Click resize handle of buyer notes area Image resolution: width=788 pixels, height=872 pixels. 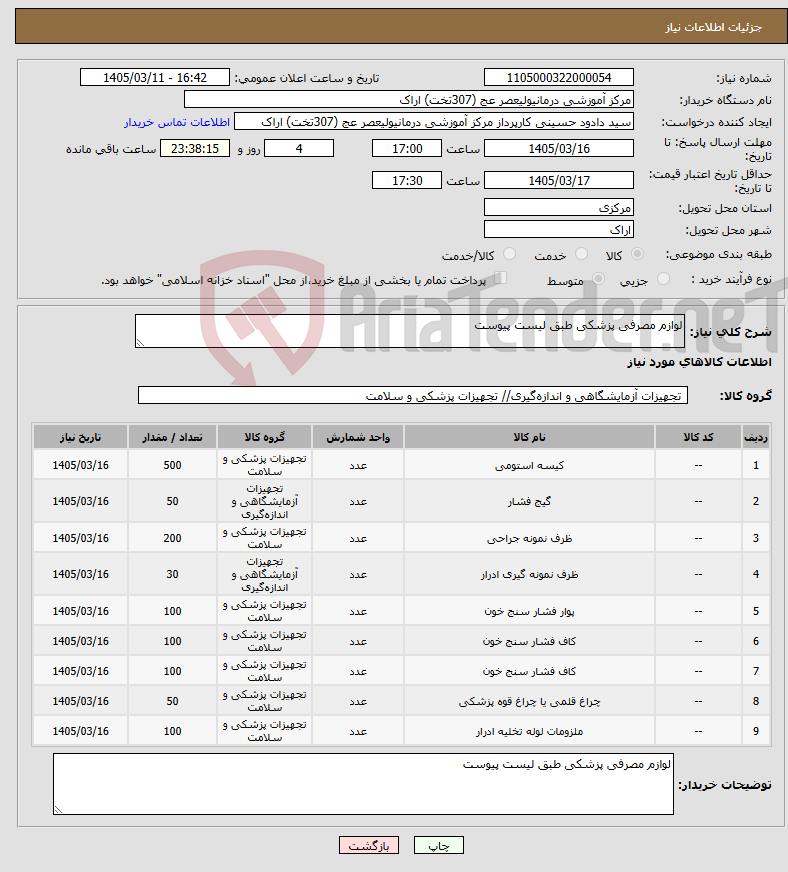click(x=58, y=810)
